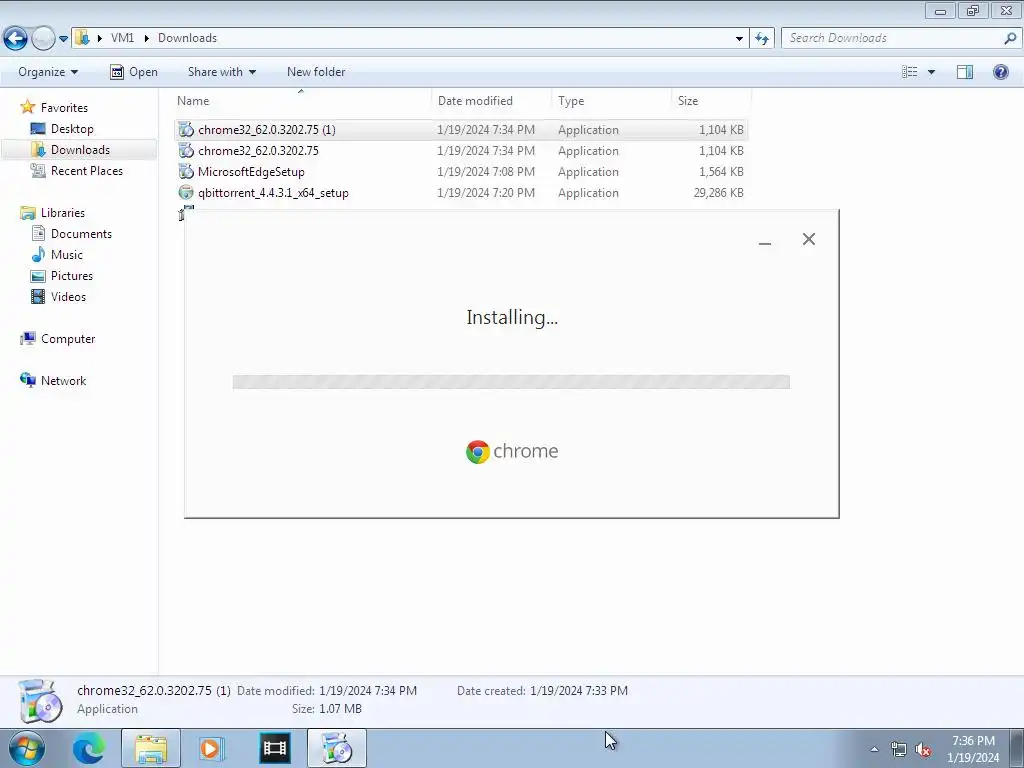Open the Organize menu
Screen dimensions: 1024x768
[48, 72]
